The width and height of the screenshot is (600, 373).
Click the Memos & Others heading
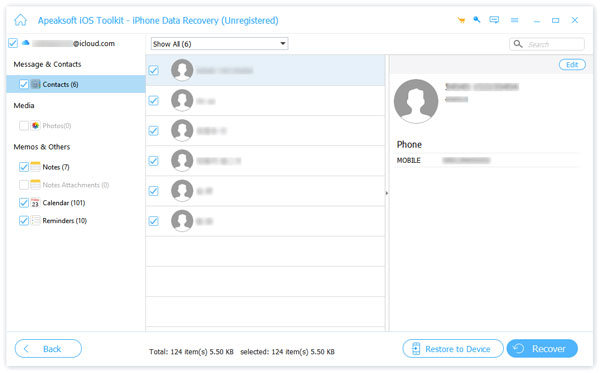click(x=42, y=147)
